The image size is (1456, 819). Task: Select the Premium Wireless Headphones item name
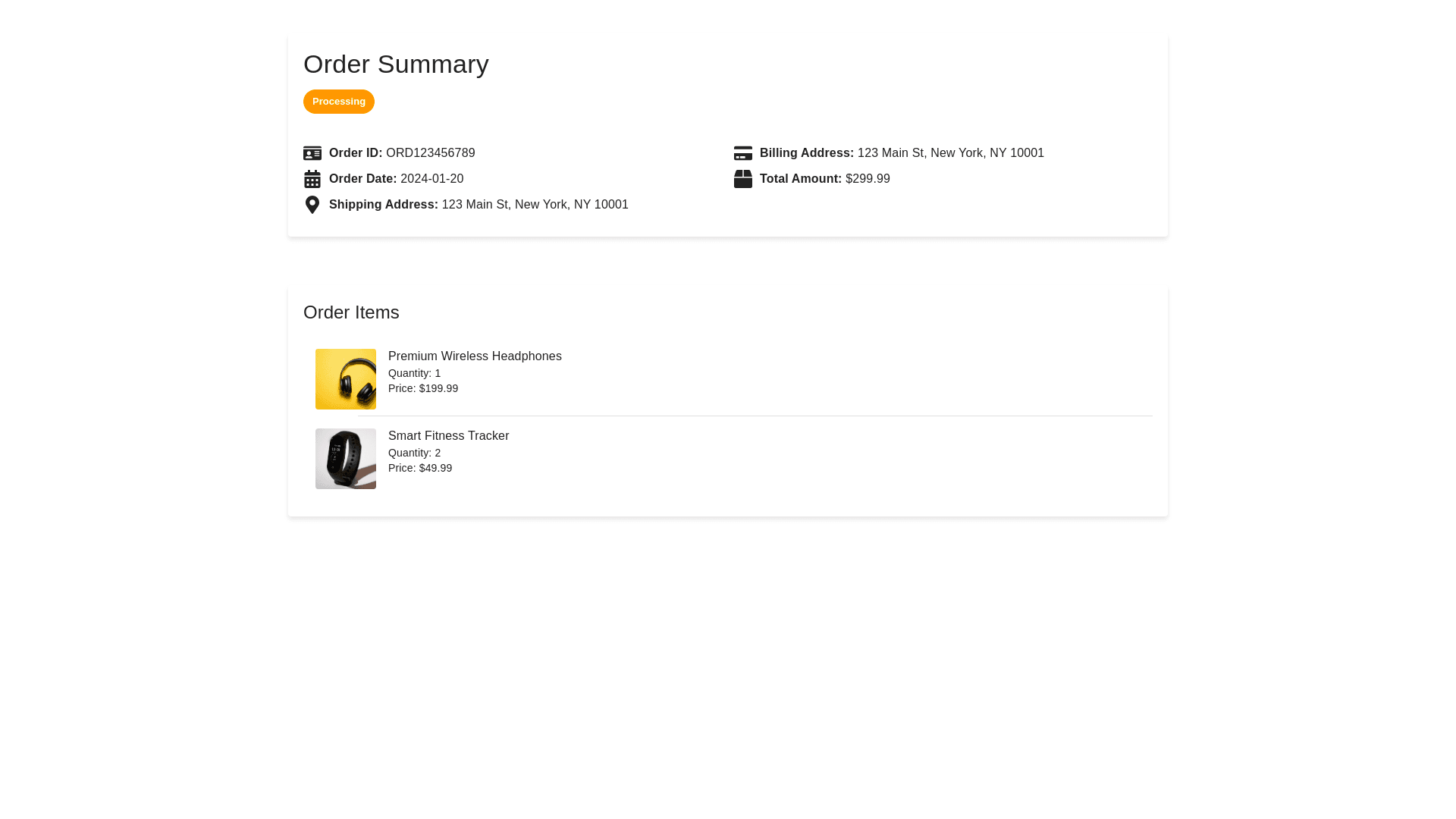475,356
